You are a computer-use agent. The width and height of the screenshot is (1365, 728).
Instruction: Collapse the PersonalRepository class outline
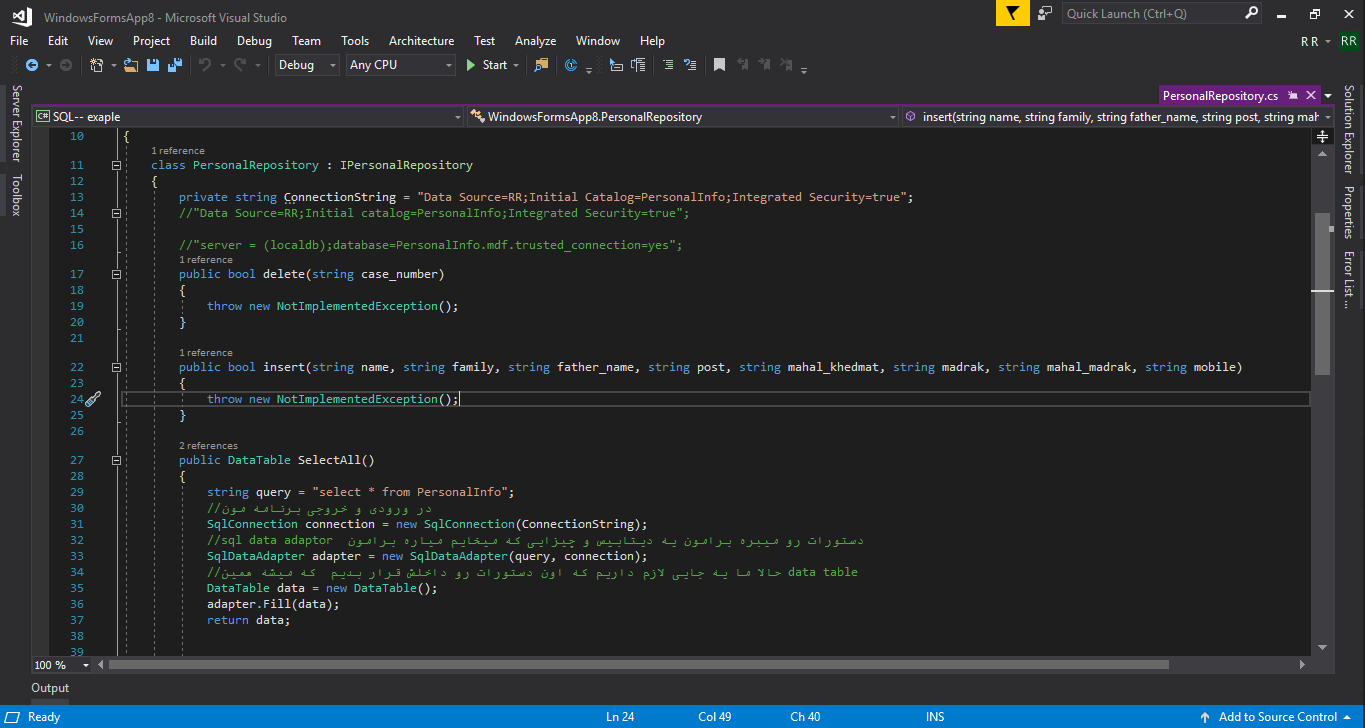click(117, 165)
